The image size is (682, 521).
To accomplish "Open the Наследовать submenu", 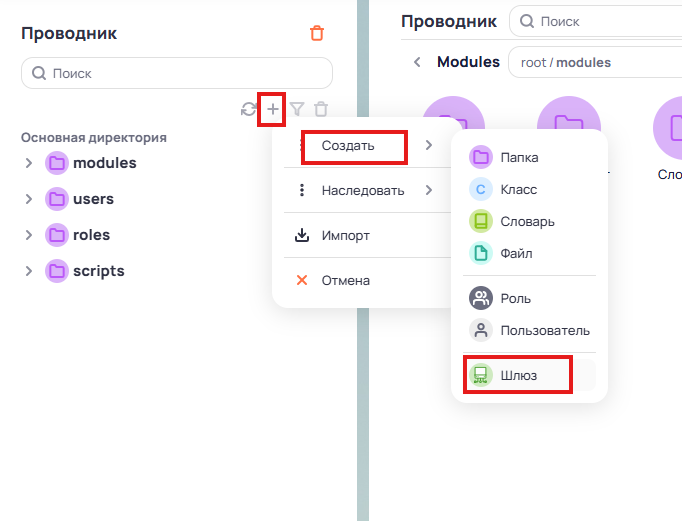I will tap(362, 190).
